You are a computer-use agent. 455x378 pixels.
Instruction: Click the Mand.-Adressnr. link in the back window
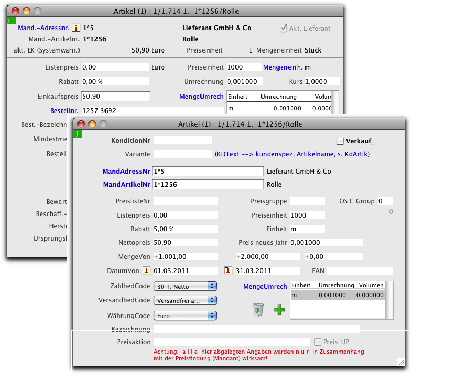click(43, 28)
